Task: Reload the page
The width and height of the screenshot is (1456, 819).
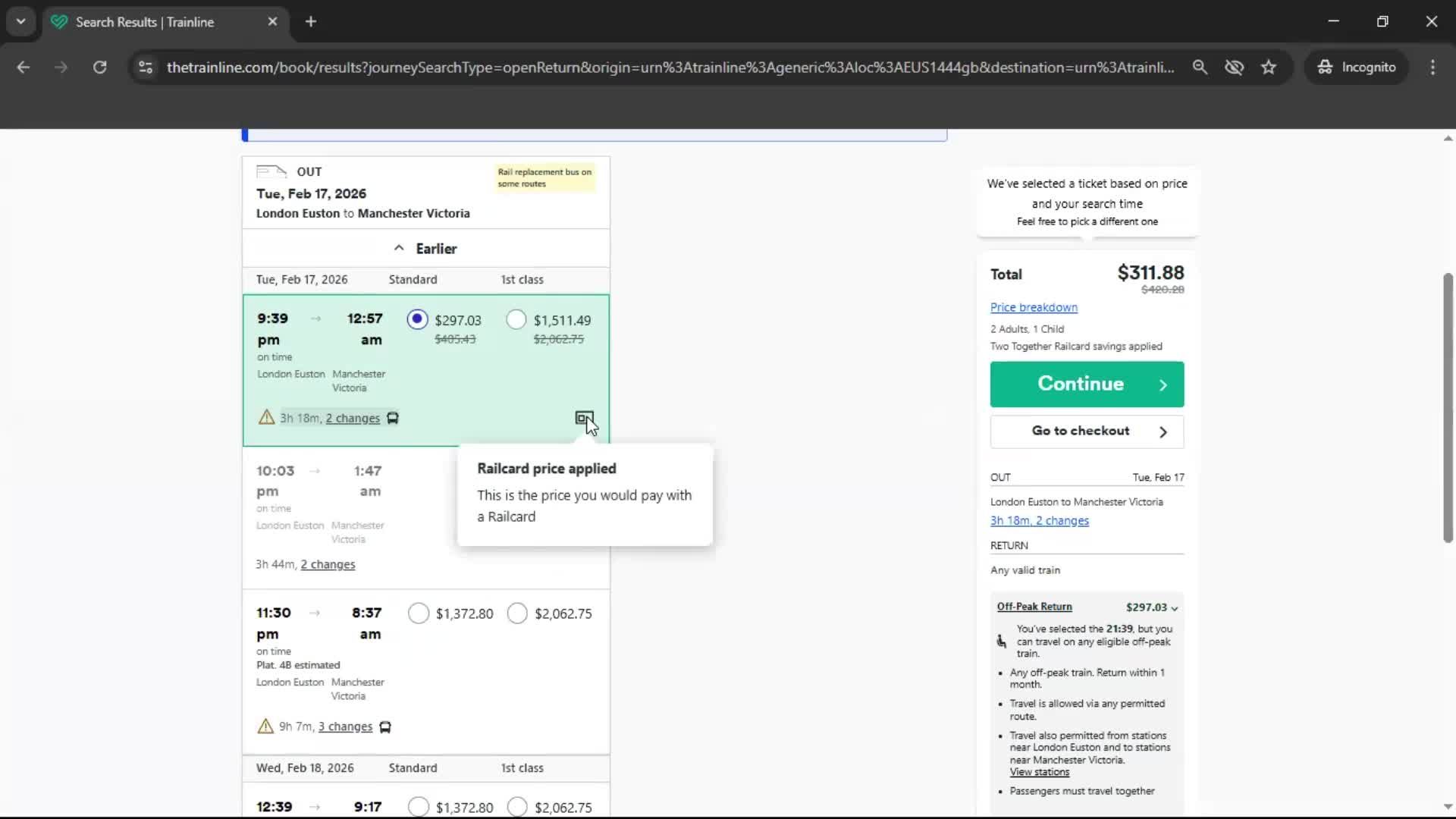Action: click(99, 67)
